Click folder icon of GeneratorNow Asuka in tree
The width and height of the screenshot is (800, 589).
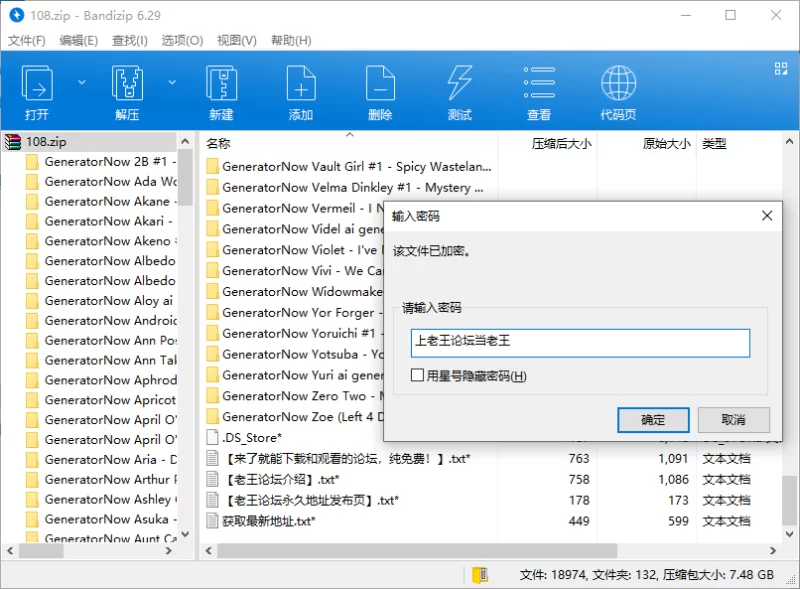point(32,520)
